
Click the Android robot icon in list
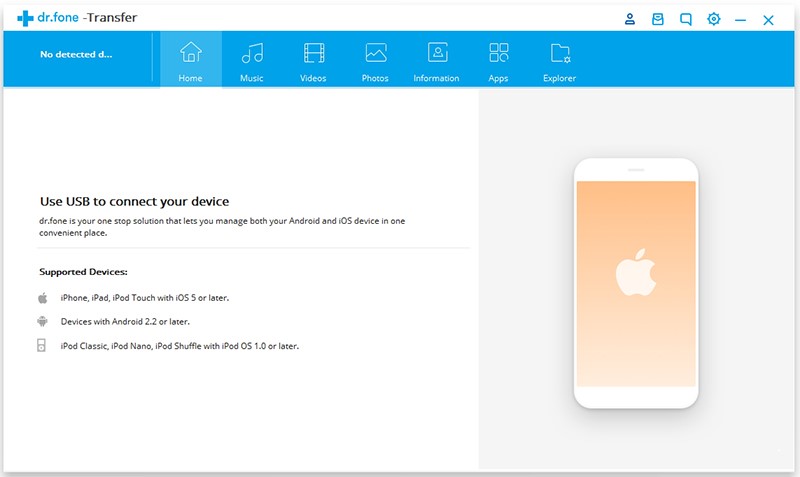pos(42,321)
